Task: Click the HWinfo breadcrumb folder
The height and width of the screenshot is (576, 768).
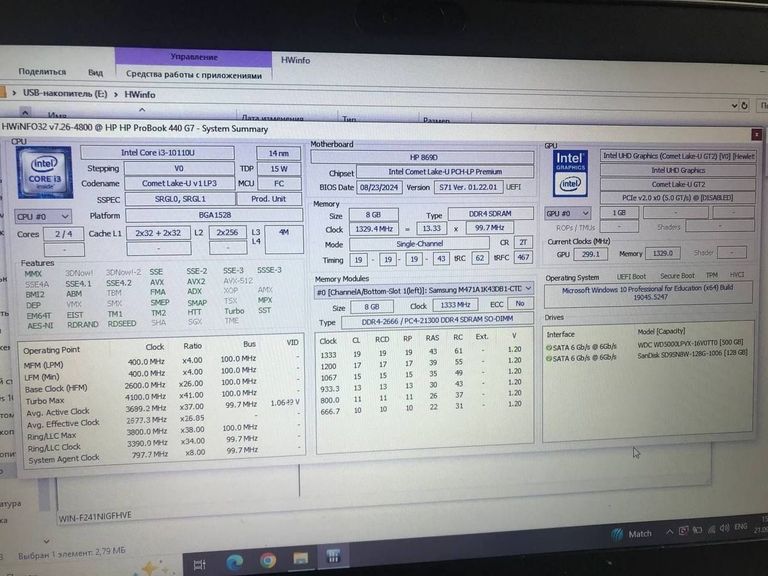Action: pyautogui.click(x=140, y=95)
